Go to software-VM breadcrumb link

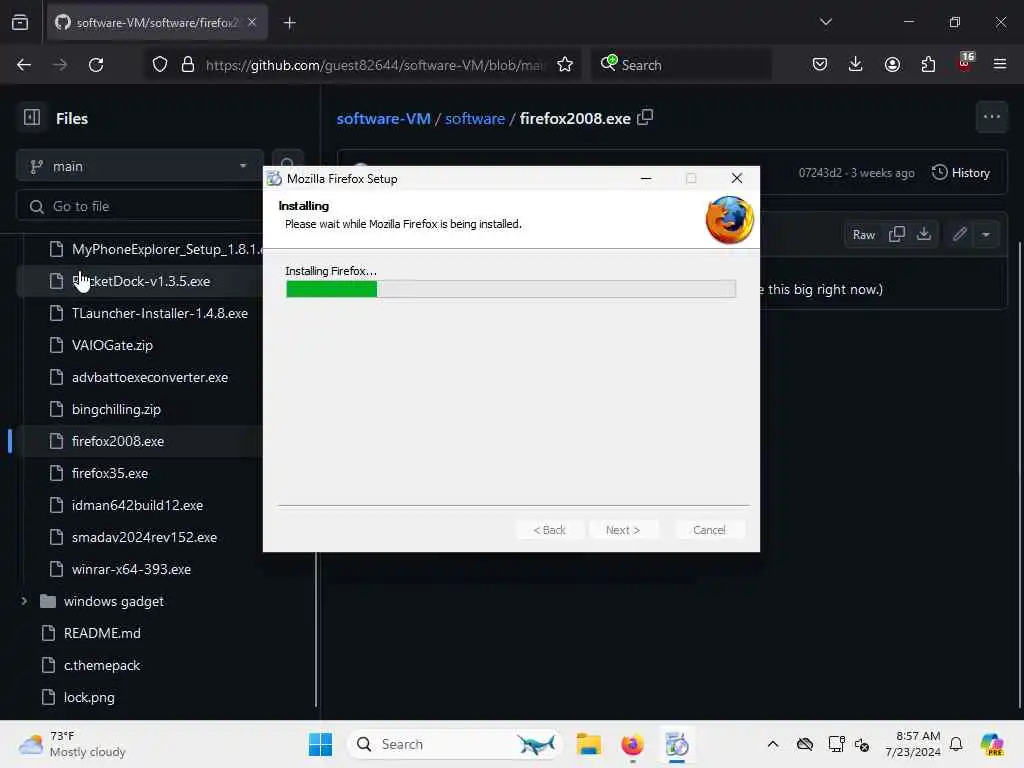point(383,118)
